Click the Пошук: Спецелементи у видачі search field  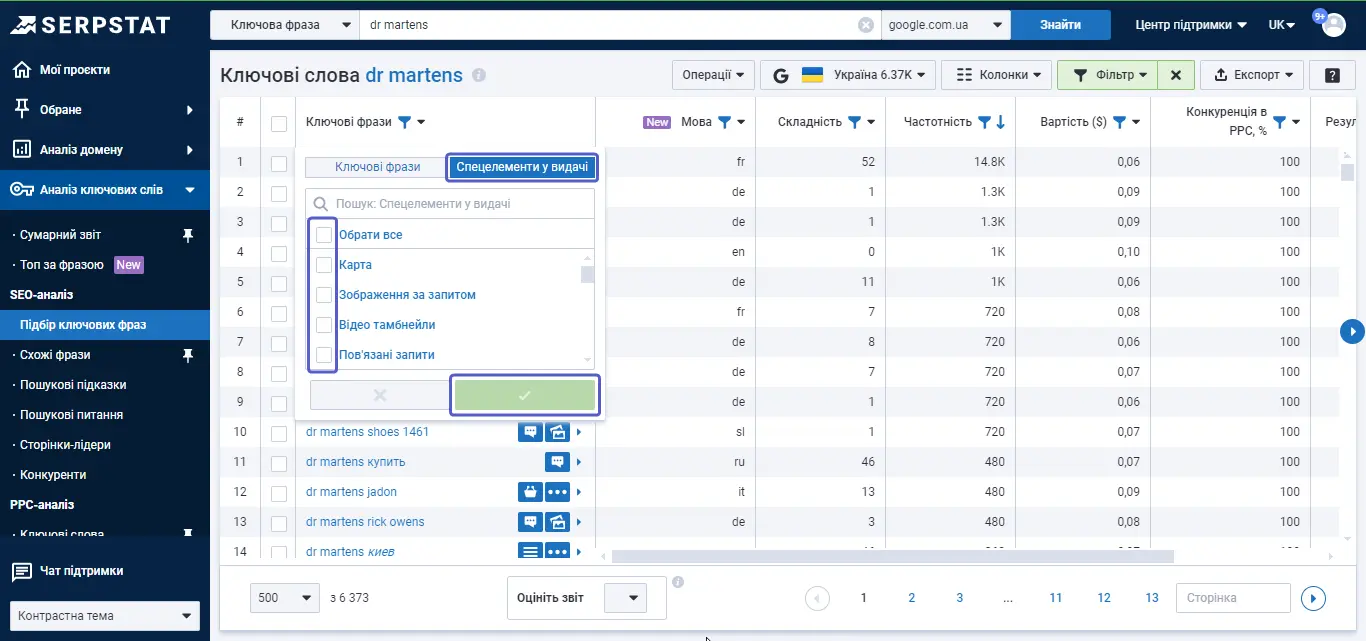[450, 204]
